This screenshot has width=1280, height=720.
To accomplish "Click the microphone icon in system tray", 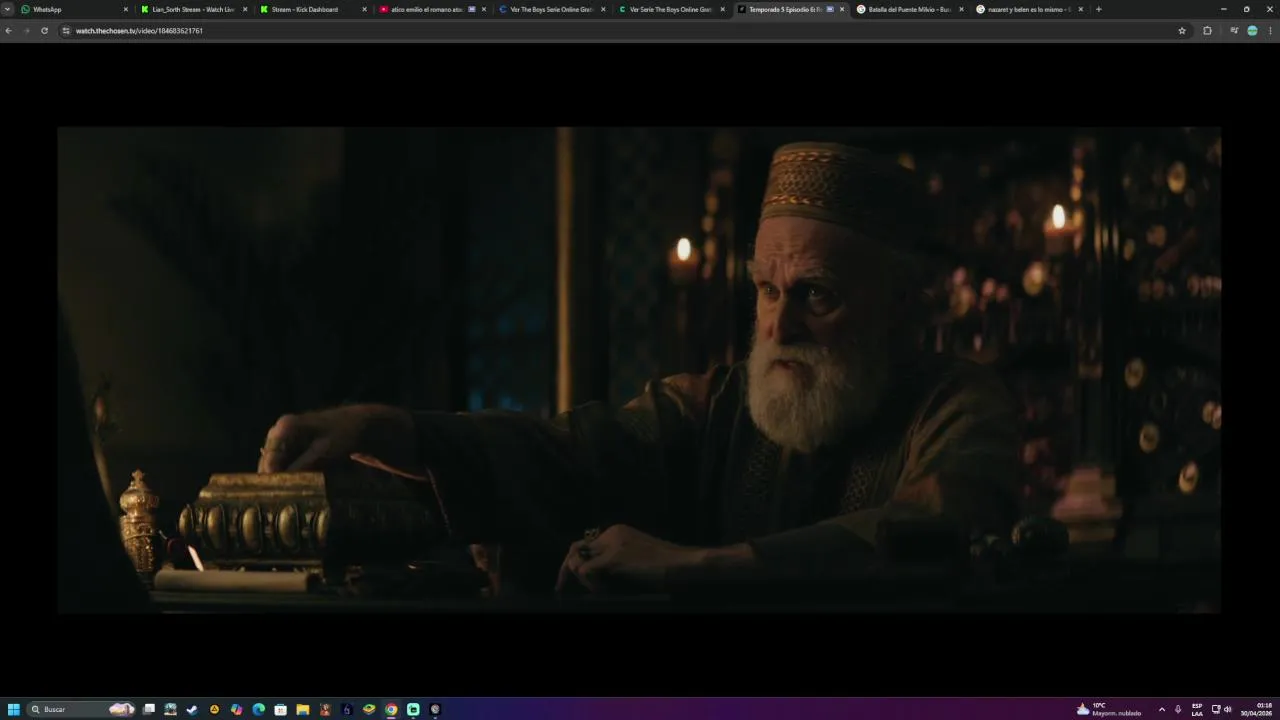I will pos(1178,709).
